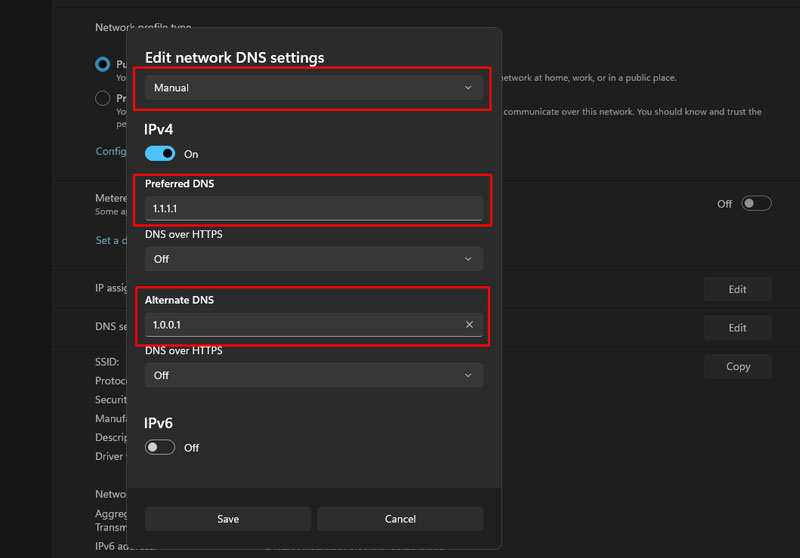800x558 pixels.
Task: Select the Public network profile radio button
Action: click(102, 64)
